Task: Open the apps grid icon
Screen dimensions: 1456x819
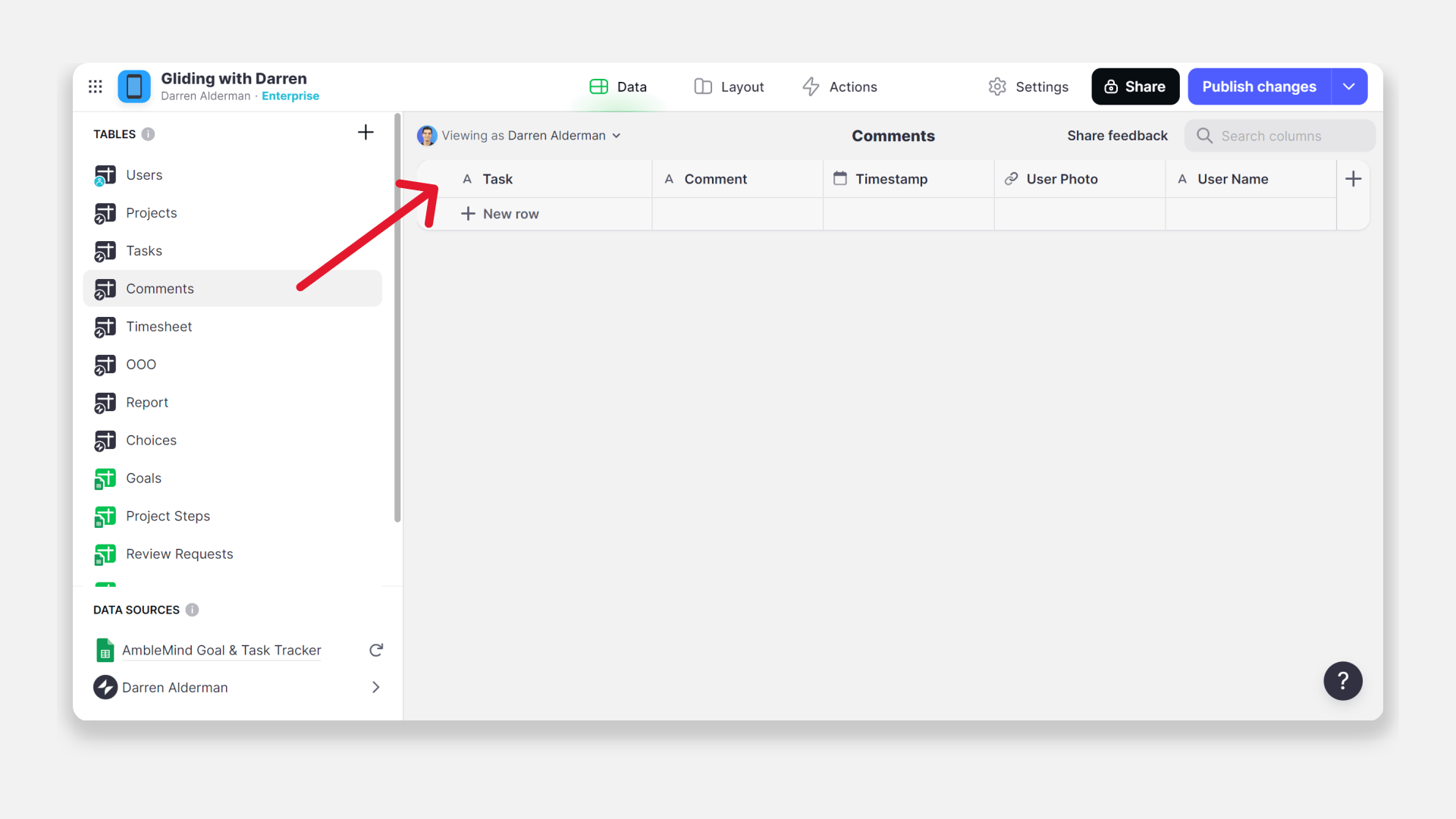Action: click(96, 86)
